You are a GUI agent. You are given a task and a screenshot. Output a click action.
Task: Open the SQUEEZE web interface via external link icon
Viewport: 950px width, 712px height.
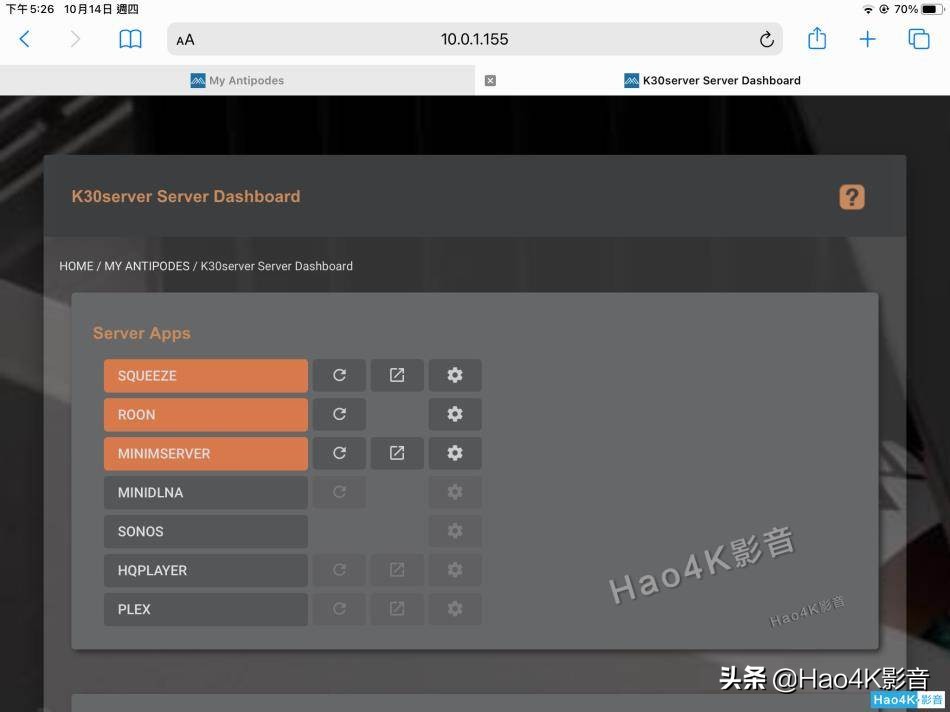click(396, 374)
